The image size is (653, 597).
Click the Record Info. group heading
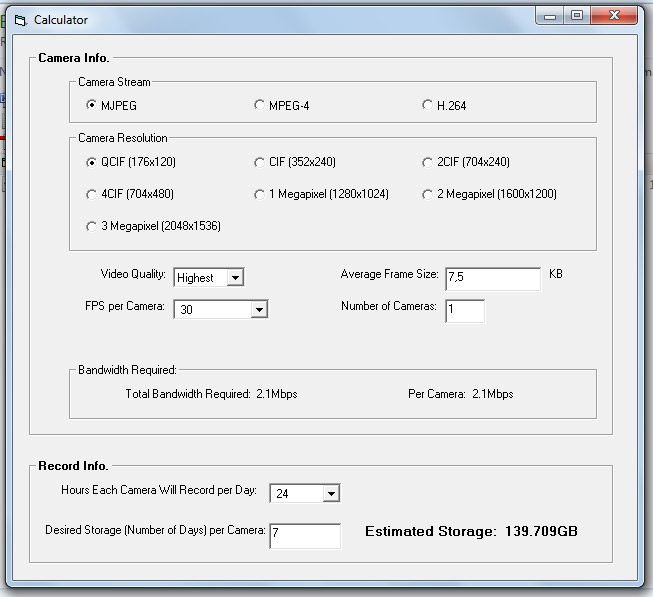[x=73, y=465]
